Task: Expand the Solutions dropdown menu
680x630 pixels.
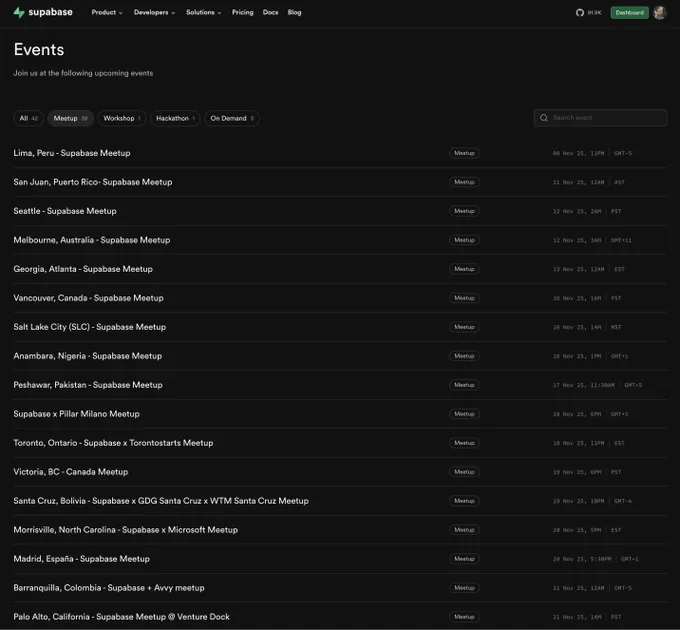Action: (x=204, y=13)
